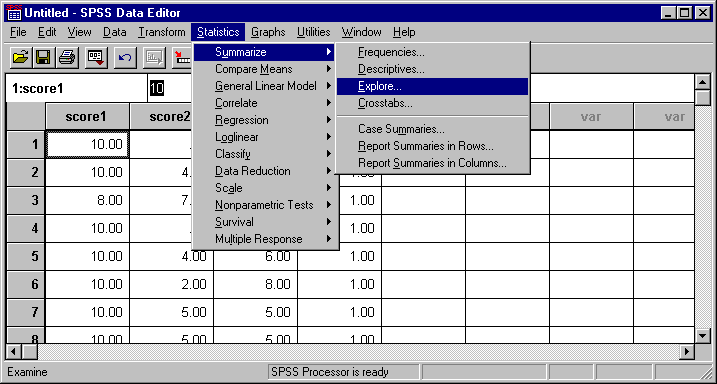Click the horizontal scrollbar thumb
The height and width of the screenshot is (384, 717).
tap(30, 352)
